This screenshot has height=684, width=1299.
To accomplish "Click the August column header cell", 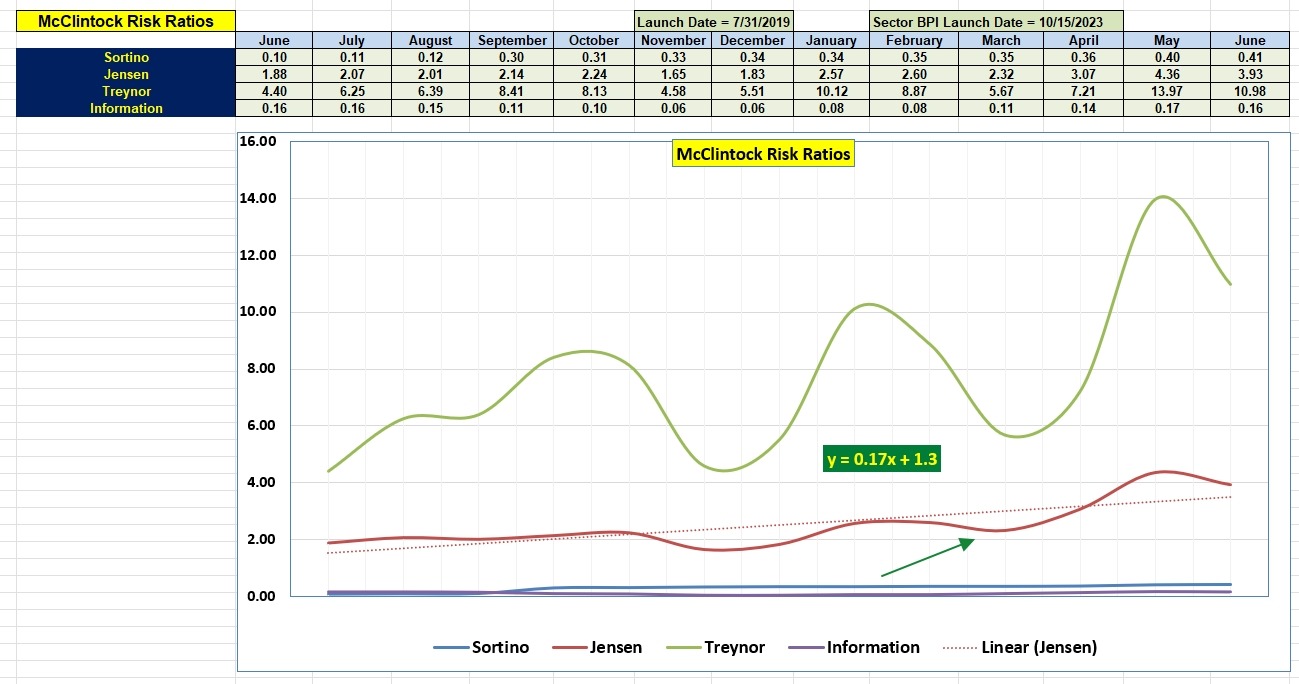I will pyautogui.click(x=431, y=41).
